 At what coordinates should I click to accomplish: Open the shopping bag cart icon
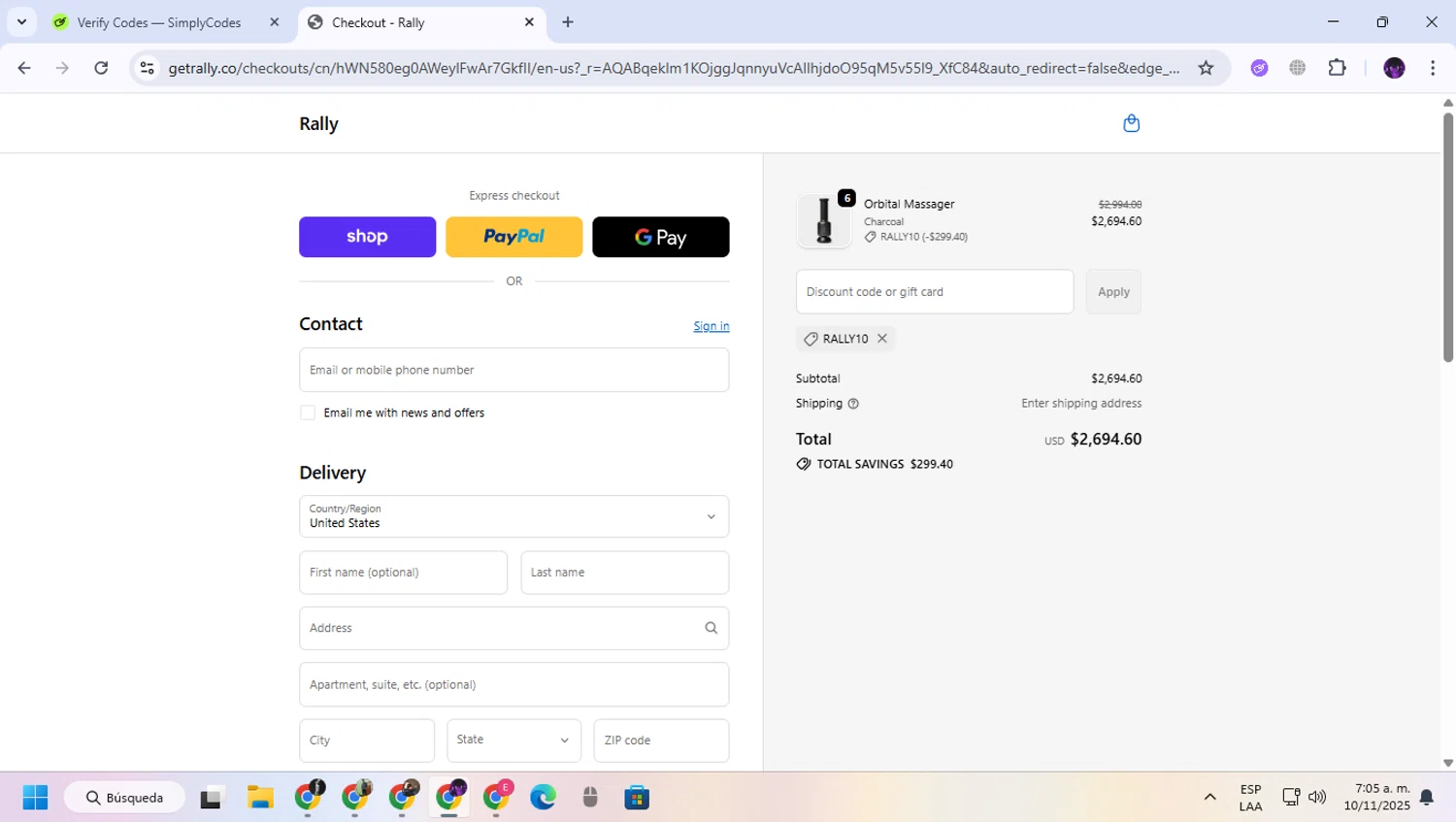1131,123
